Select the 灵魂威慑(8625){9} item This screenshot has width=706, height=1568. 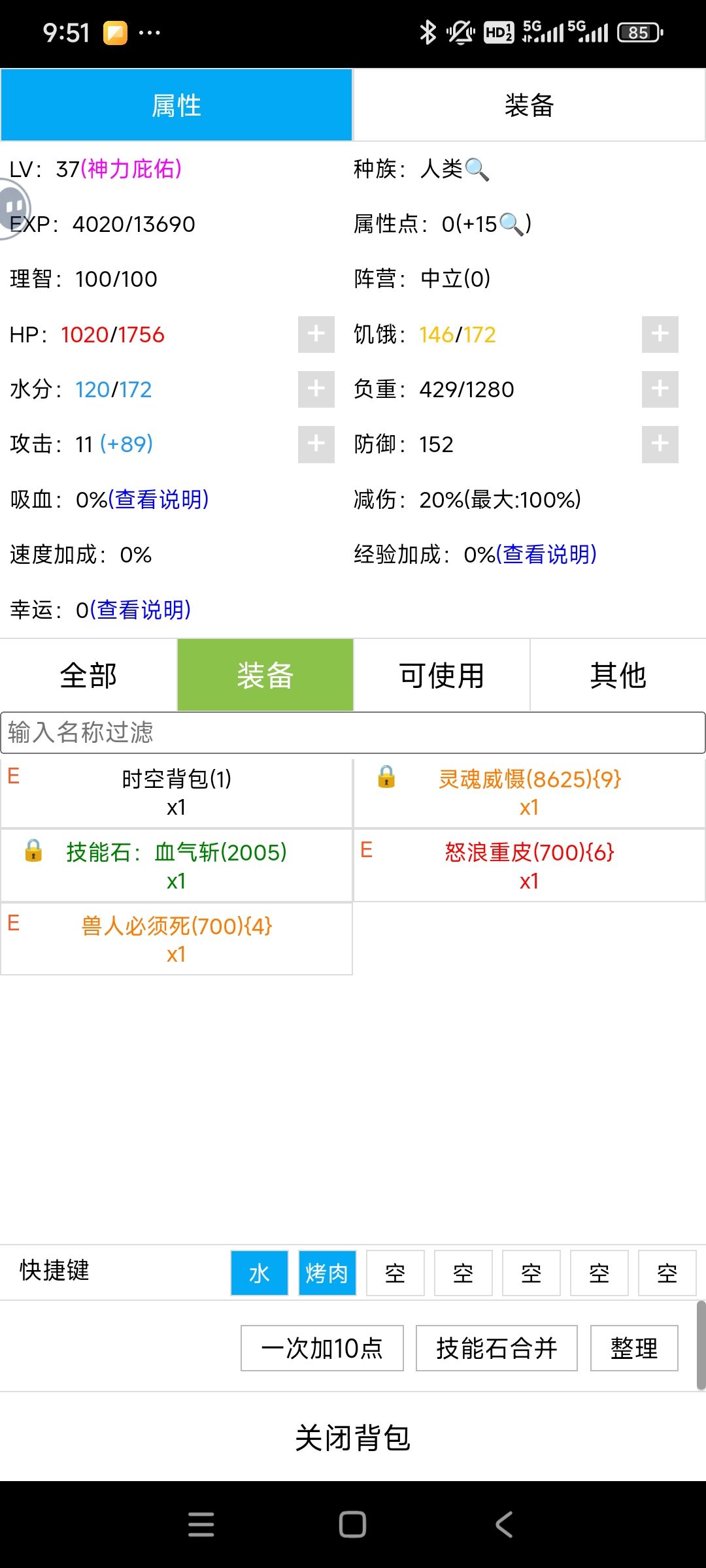529,792
